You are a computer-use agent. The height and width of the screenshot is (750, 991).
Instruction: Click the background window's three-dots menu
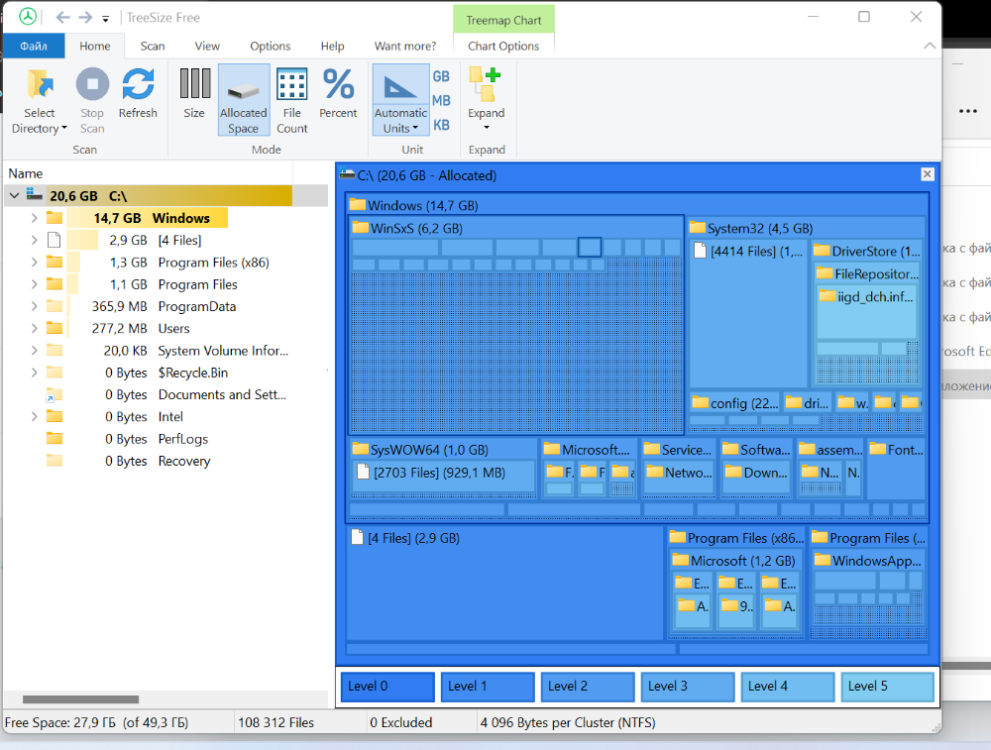968,111
